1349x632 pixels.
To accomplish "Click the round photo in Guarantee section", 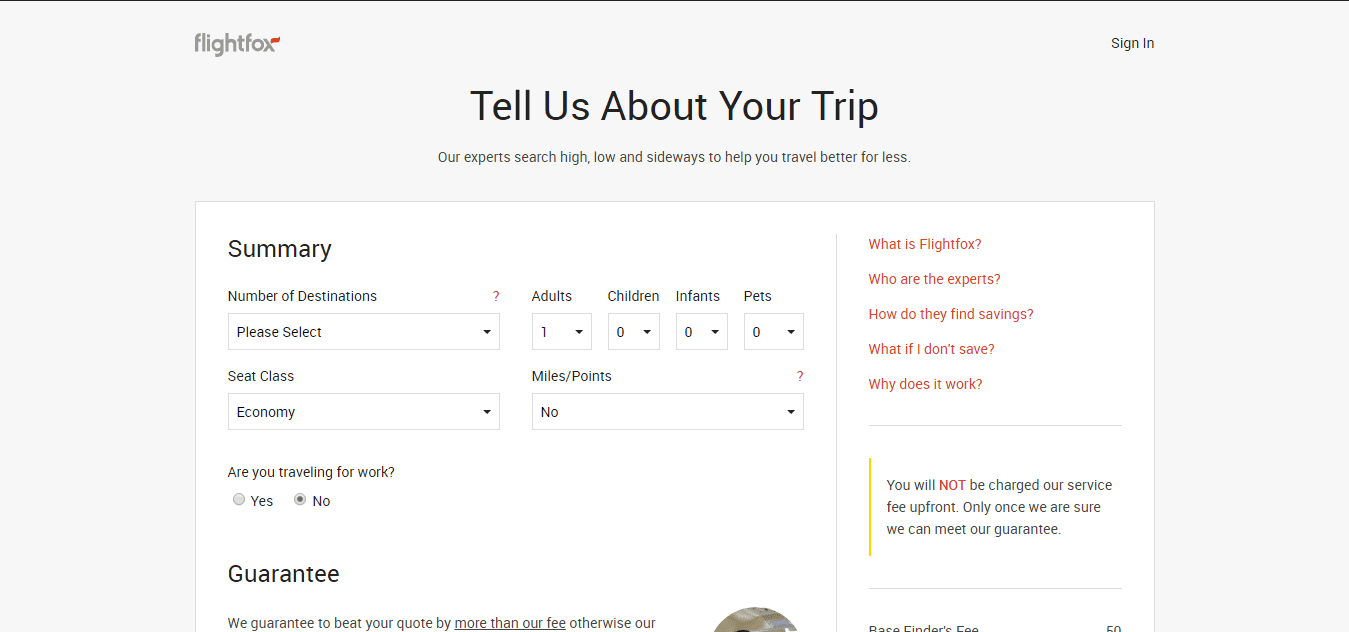I will click(755, 620).
